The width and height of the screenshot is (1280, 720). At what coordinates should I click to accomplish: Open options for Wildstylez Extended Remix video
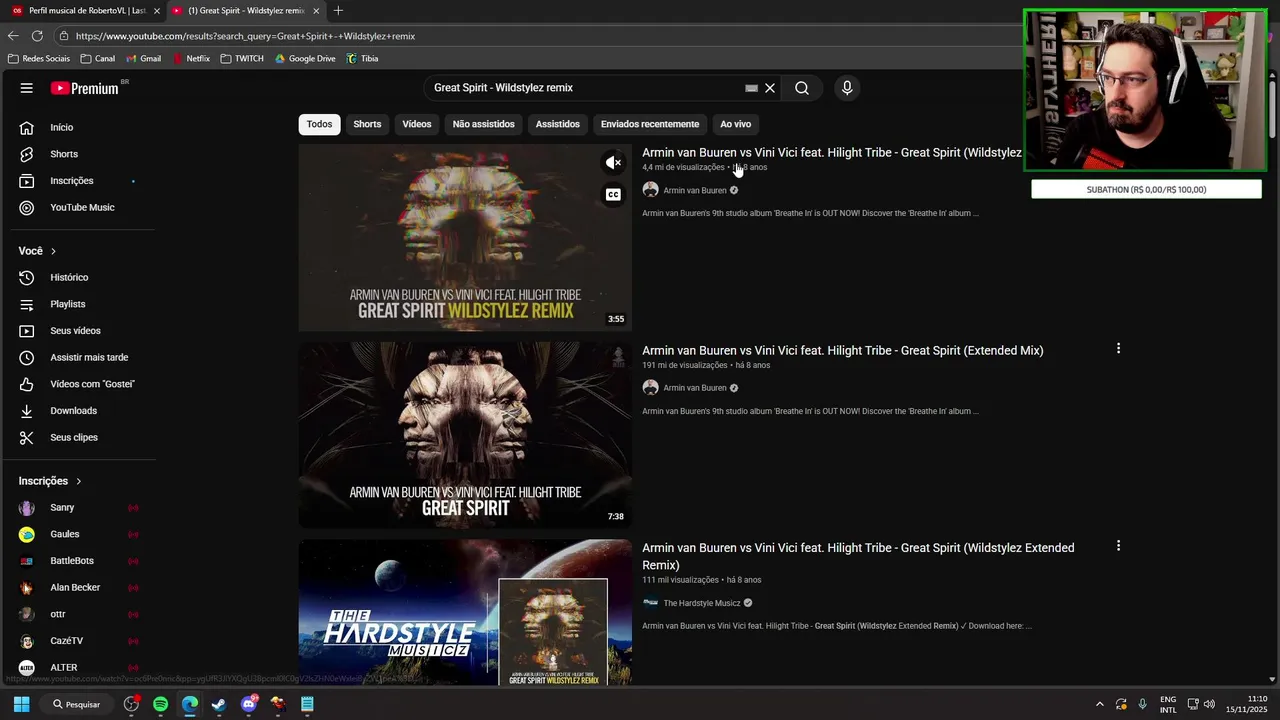[1118, 546]
